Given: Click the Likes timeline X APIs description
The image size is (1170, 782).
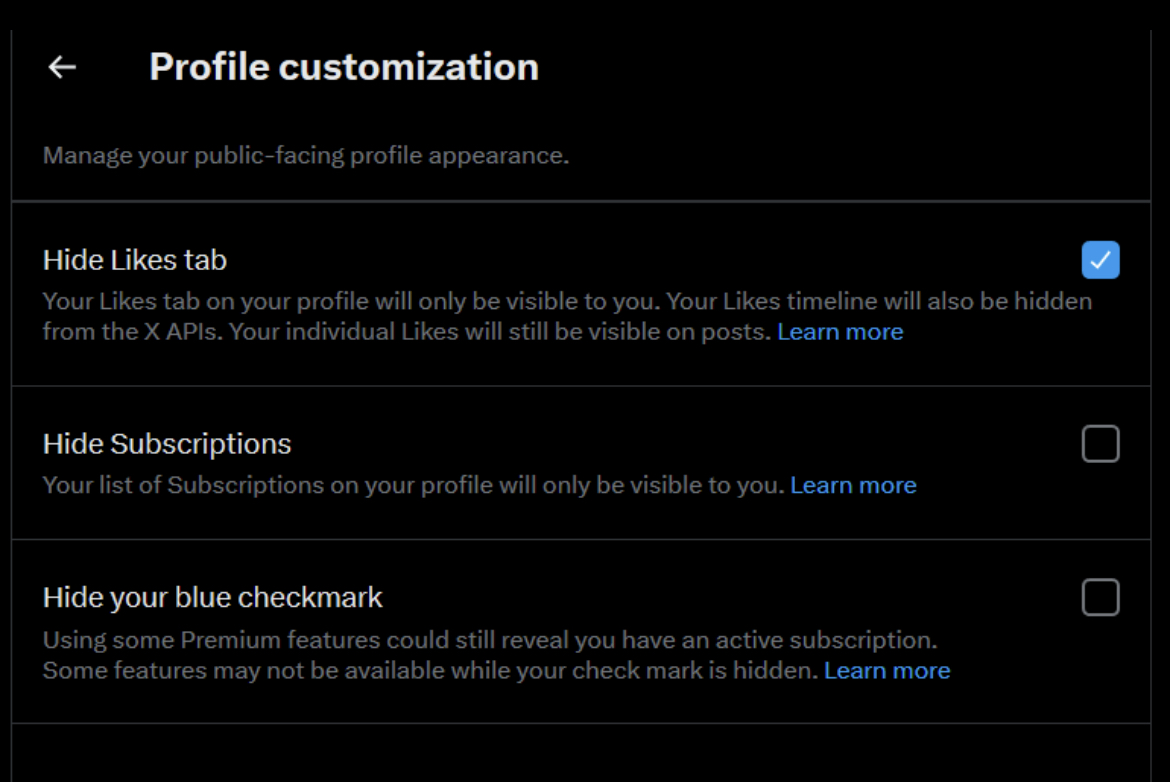Looking at the screenshot, I should [x=880, y=301].
